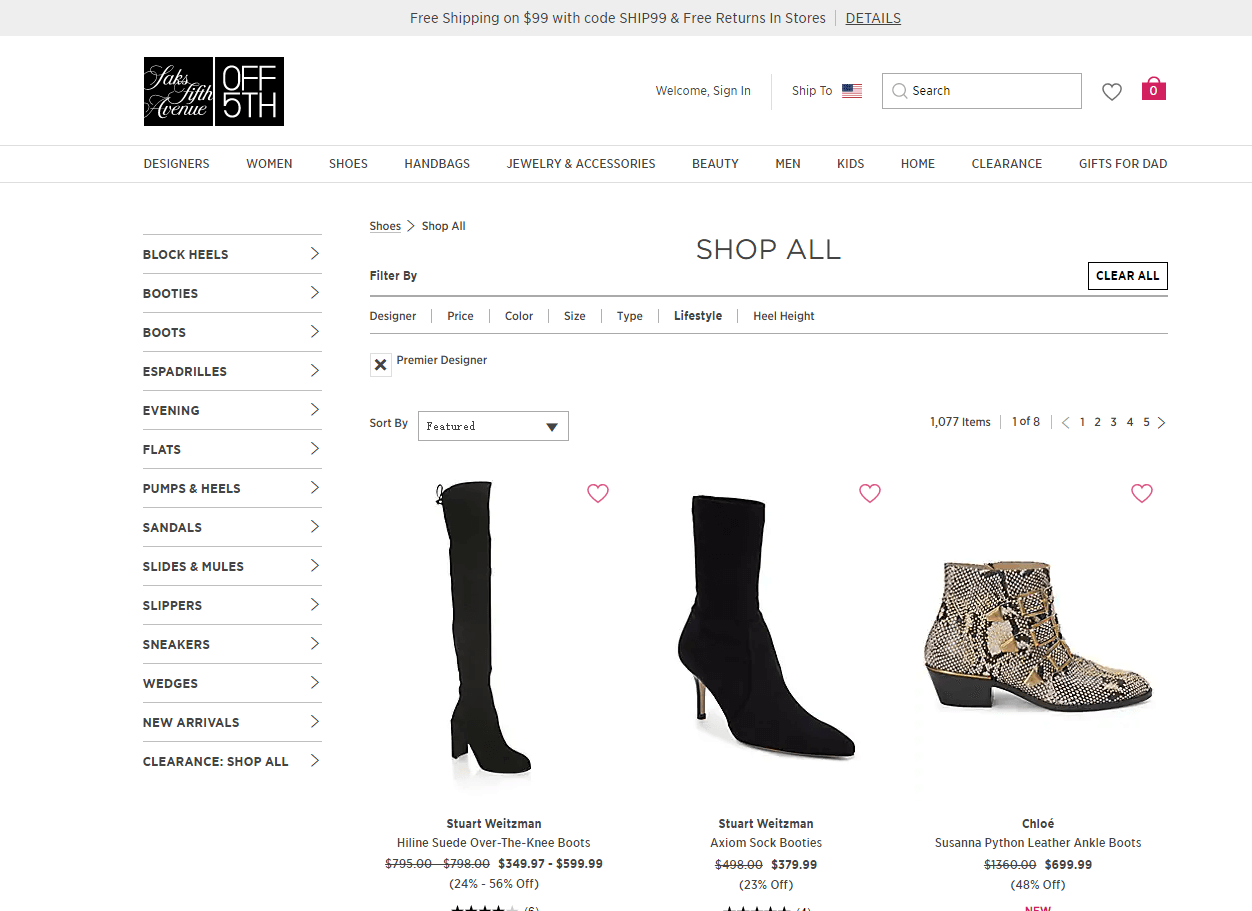
Task: Expand the Type filter
Action: pyautogui.click(x=630, y=316)
